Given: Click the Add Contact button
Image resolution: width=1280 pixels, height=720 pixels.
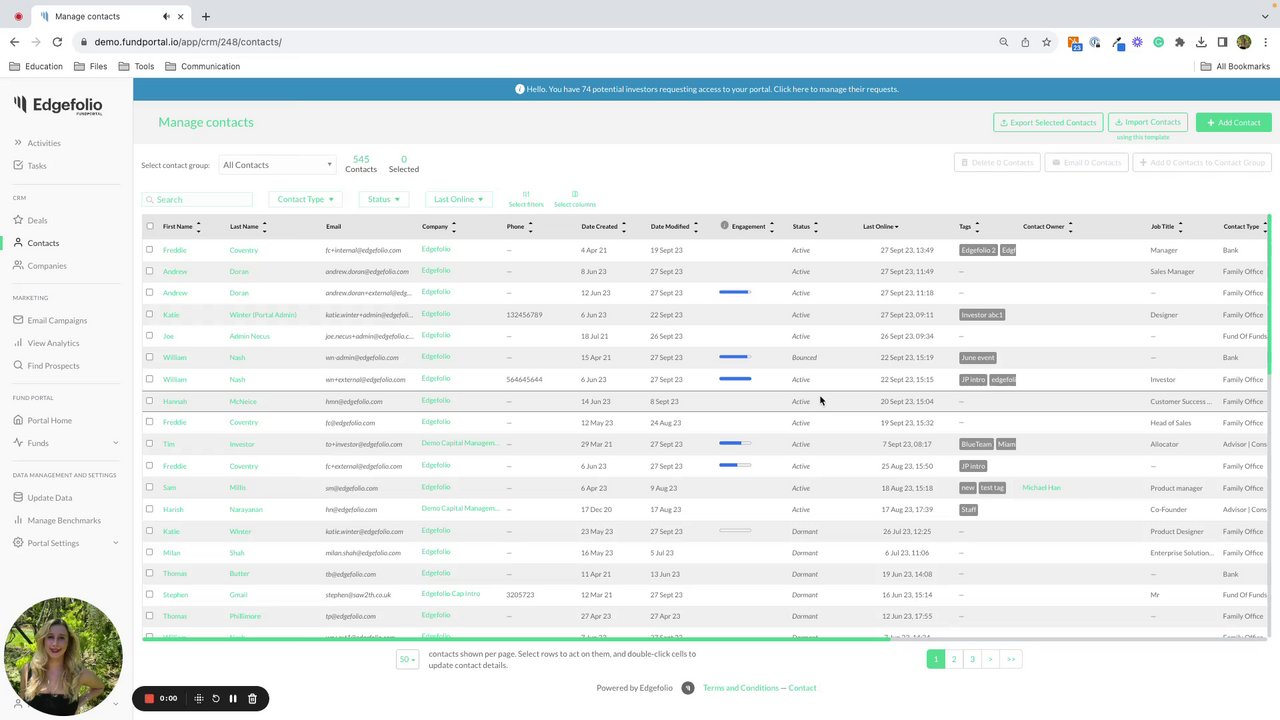Looking at the screenshot, I should [1234, 122].
